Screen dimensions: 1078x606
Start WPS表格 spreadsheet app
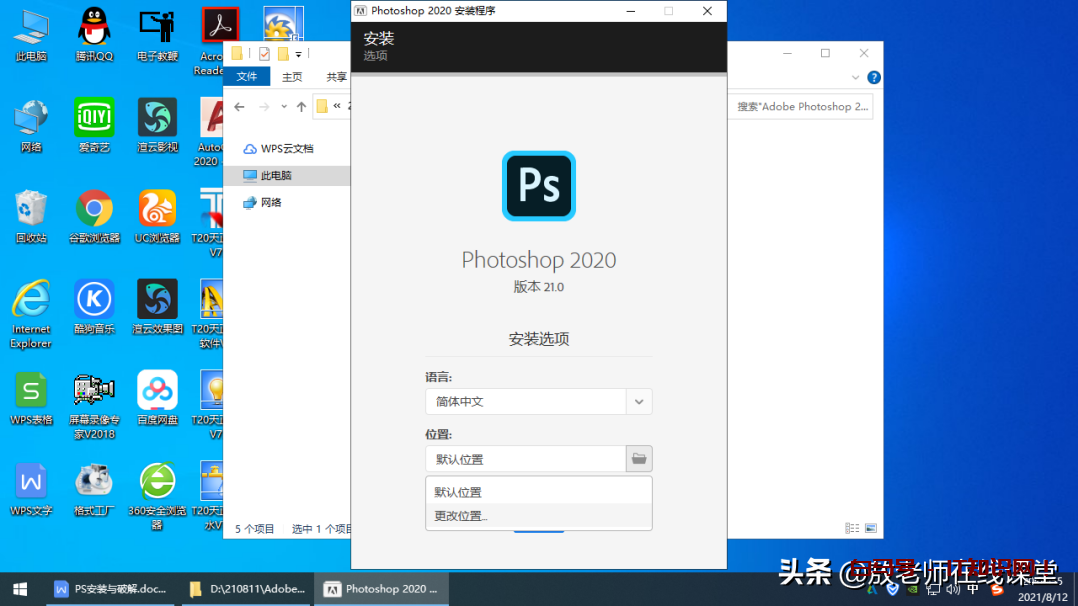31,390
